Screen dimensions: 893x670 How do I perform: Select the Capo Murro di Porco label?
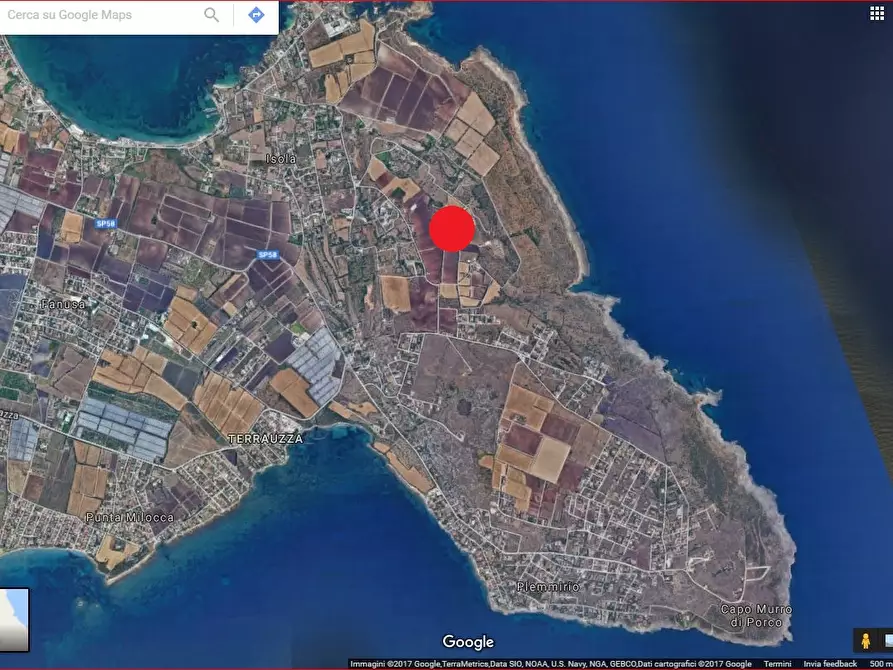(x=756, y=613)
